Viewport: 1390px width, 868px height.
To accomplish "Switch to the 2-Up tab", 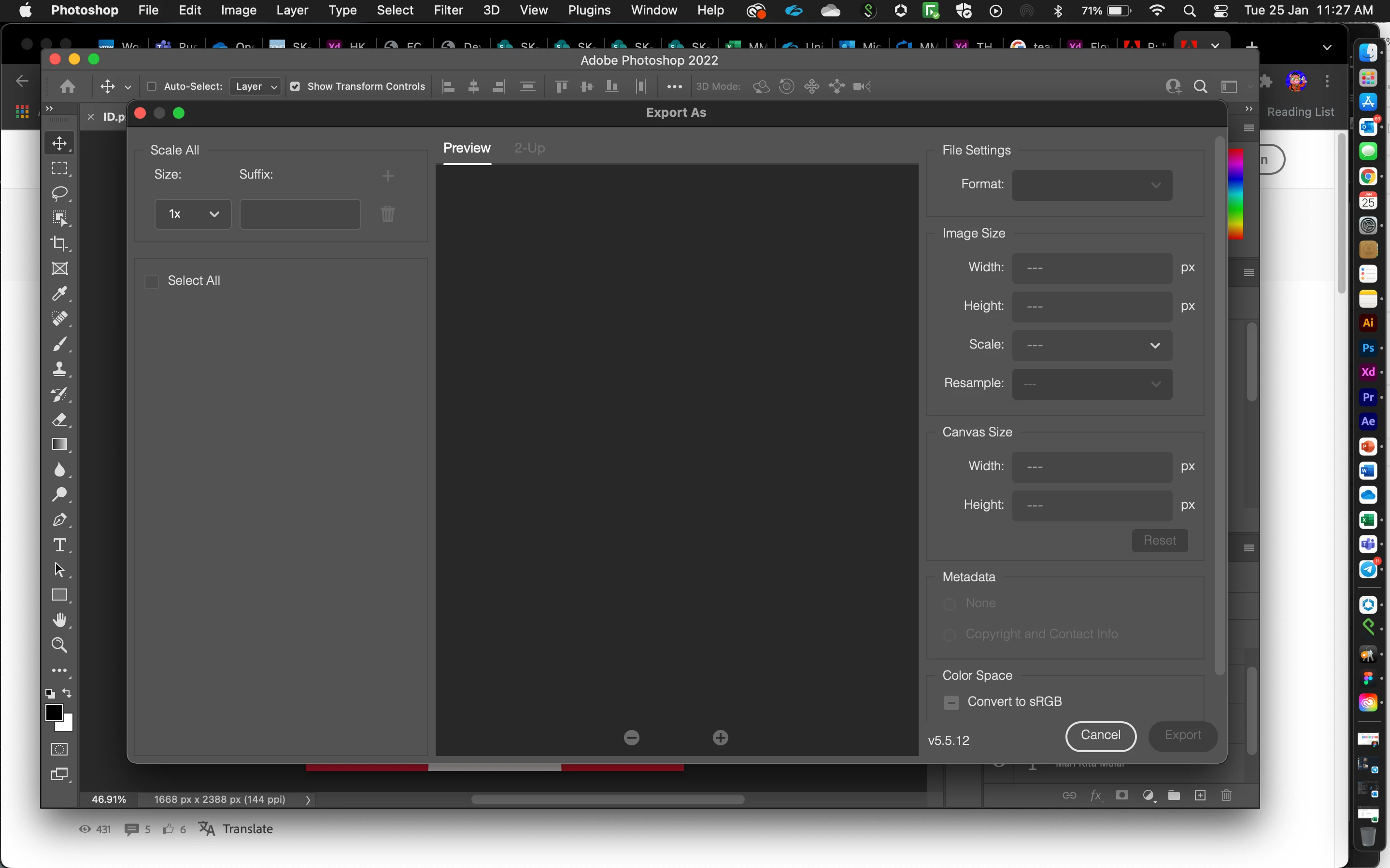I will click(x=529, y=148).
